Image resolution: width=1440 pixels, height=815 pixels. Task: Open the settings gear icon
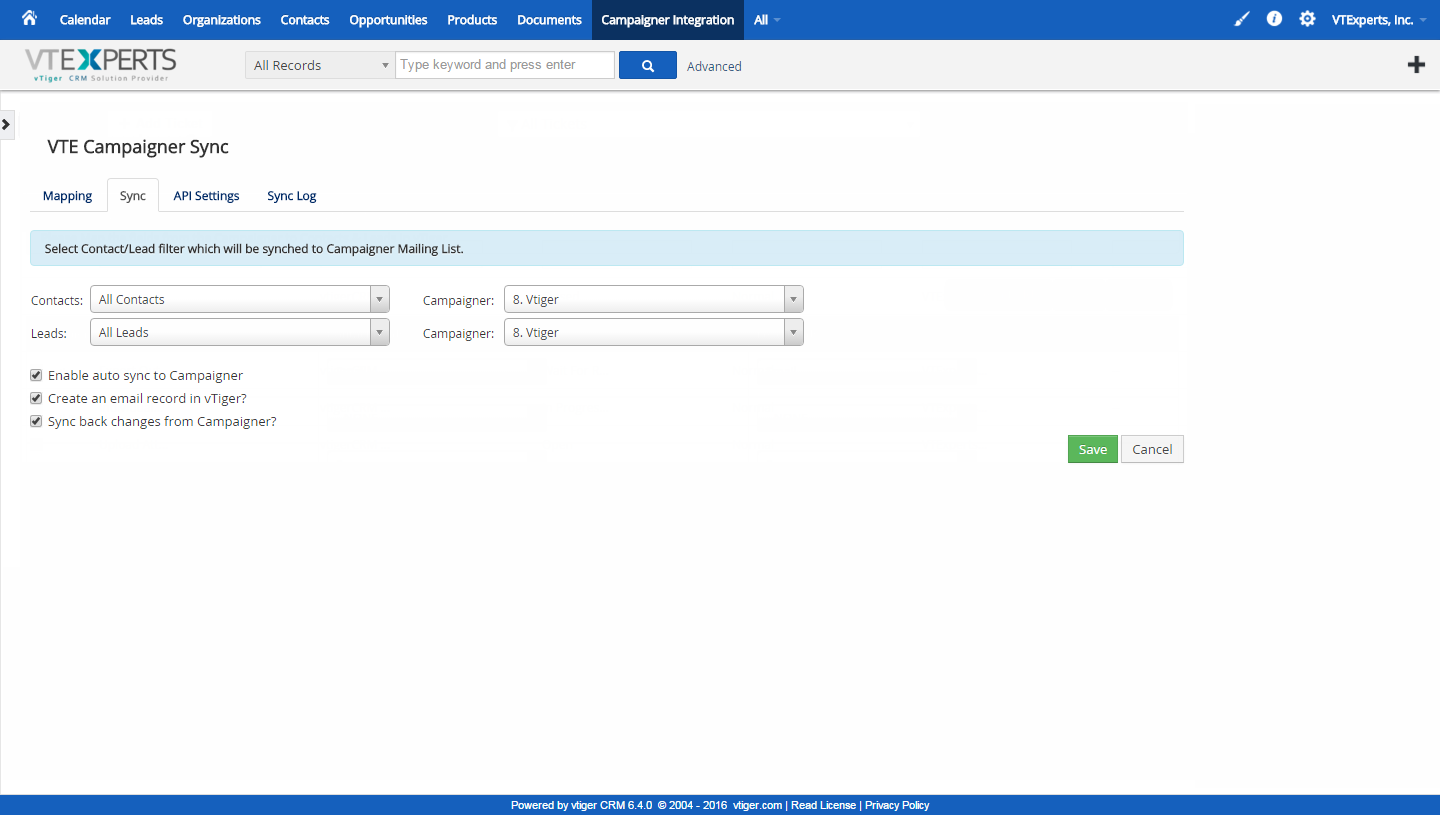click(1307, 19)
